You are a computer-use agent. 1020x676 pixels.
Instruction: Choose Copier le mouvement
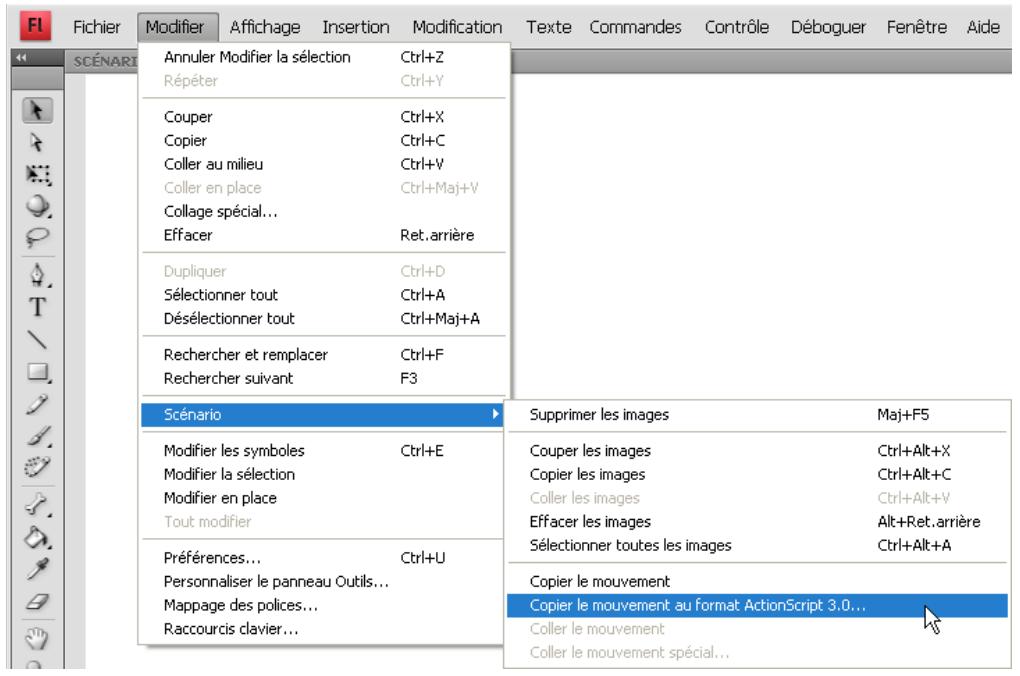coord(757,581)
